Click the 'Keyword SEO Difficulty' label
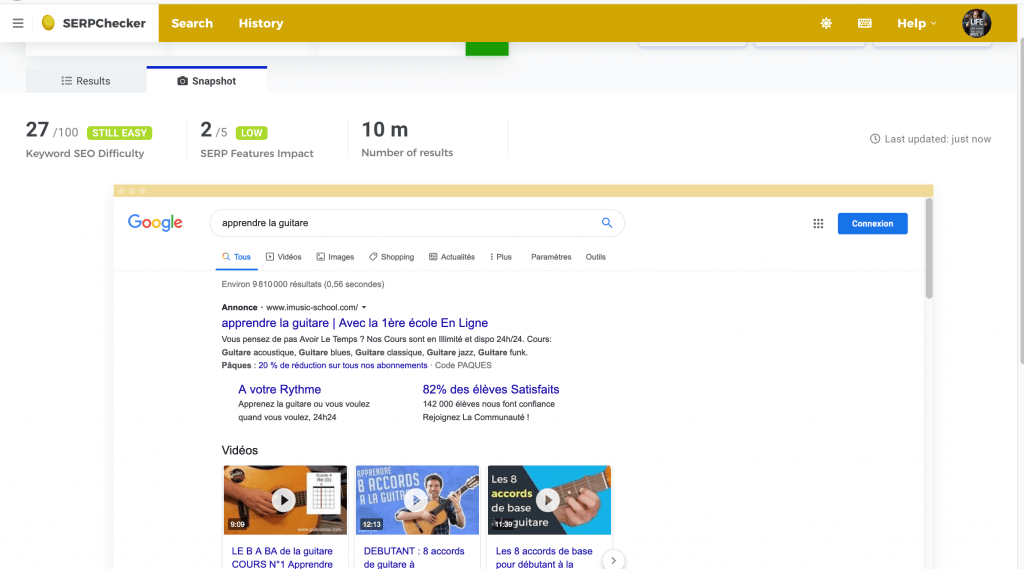The width and height of the screenshot is (1024, 569). (x=85, y=154)
